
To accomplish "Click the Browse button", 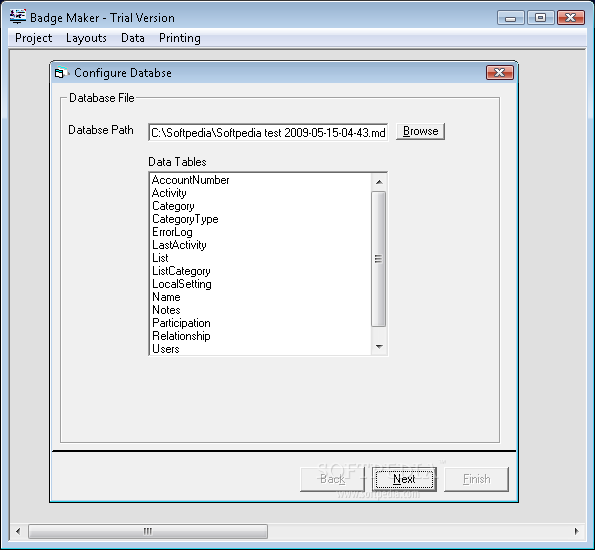I will click(420, 131).
